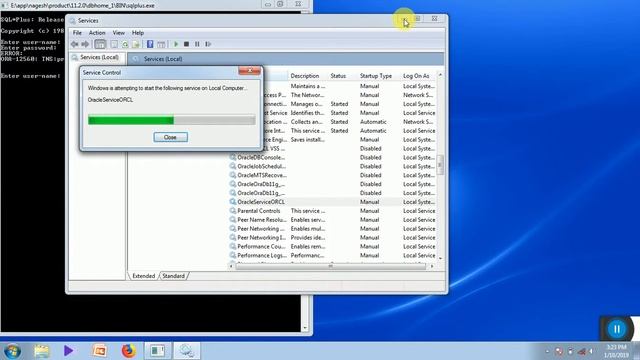Open the blue Help toolbar icon

[x=150, y=44]
